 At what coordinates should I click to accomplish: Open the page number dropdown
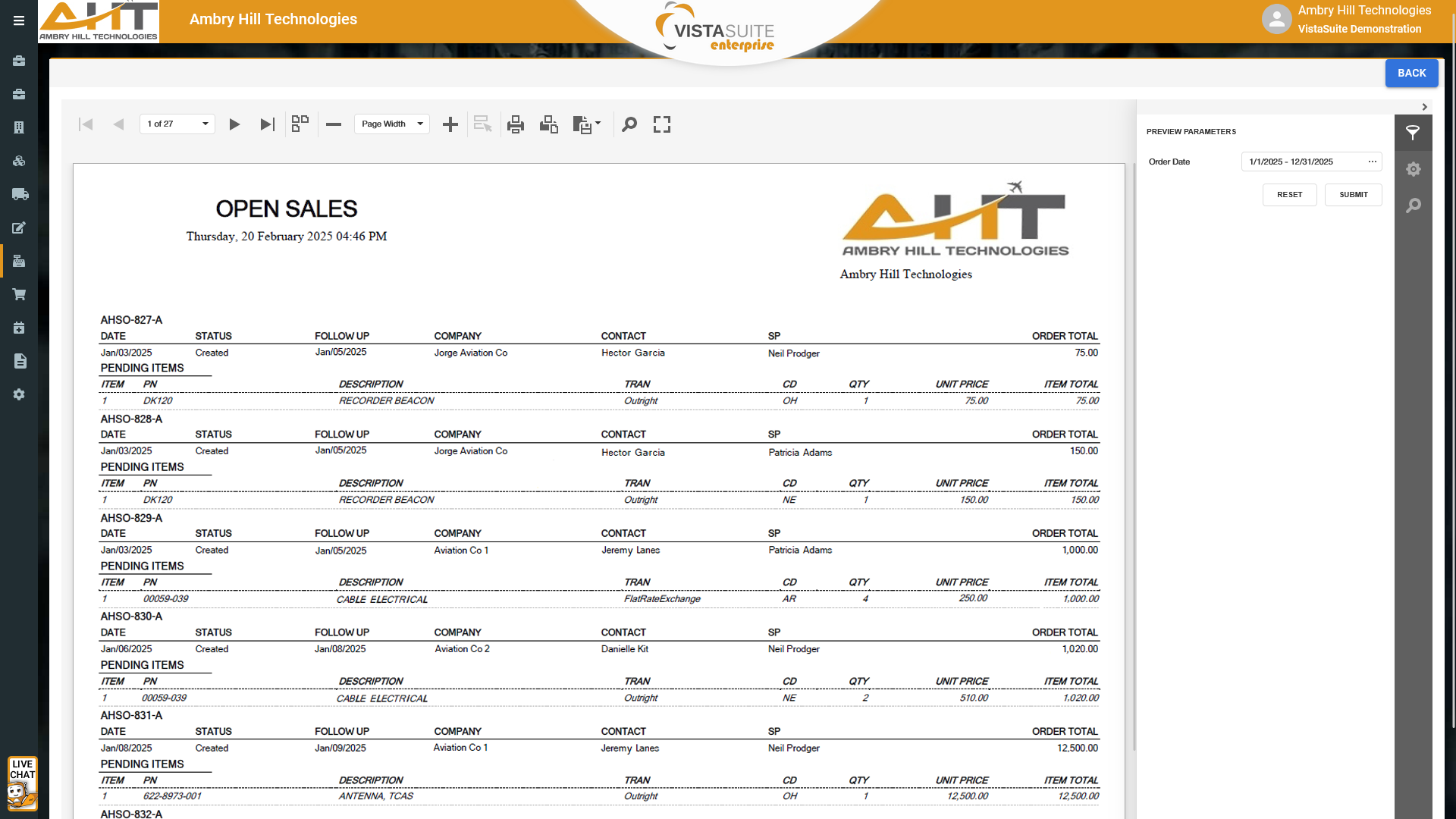[205, 124]
